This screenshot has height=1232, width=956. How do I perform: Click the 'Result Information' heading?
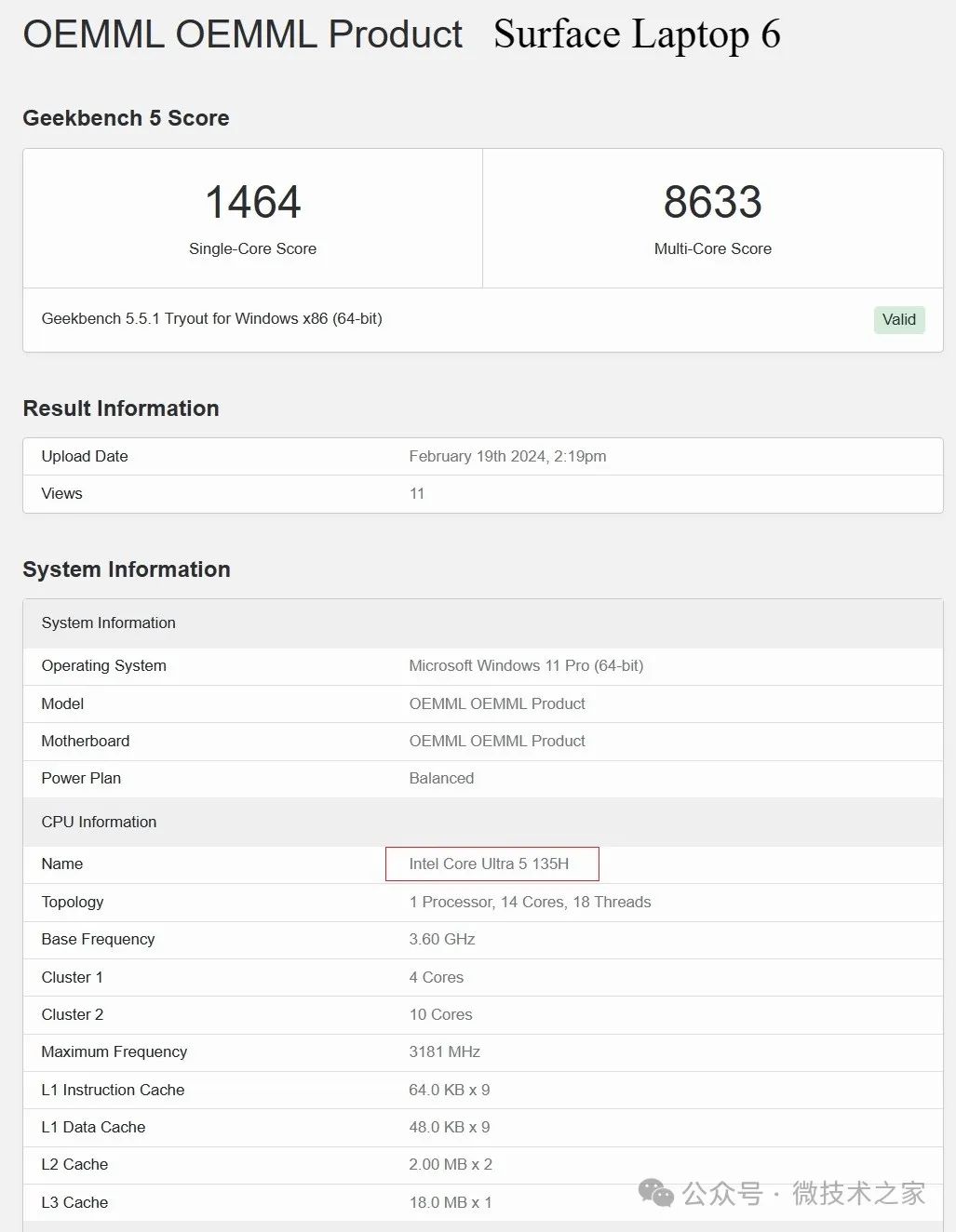pos(121,408)
